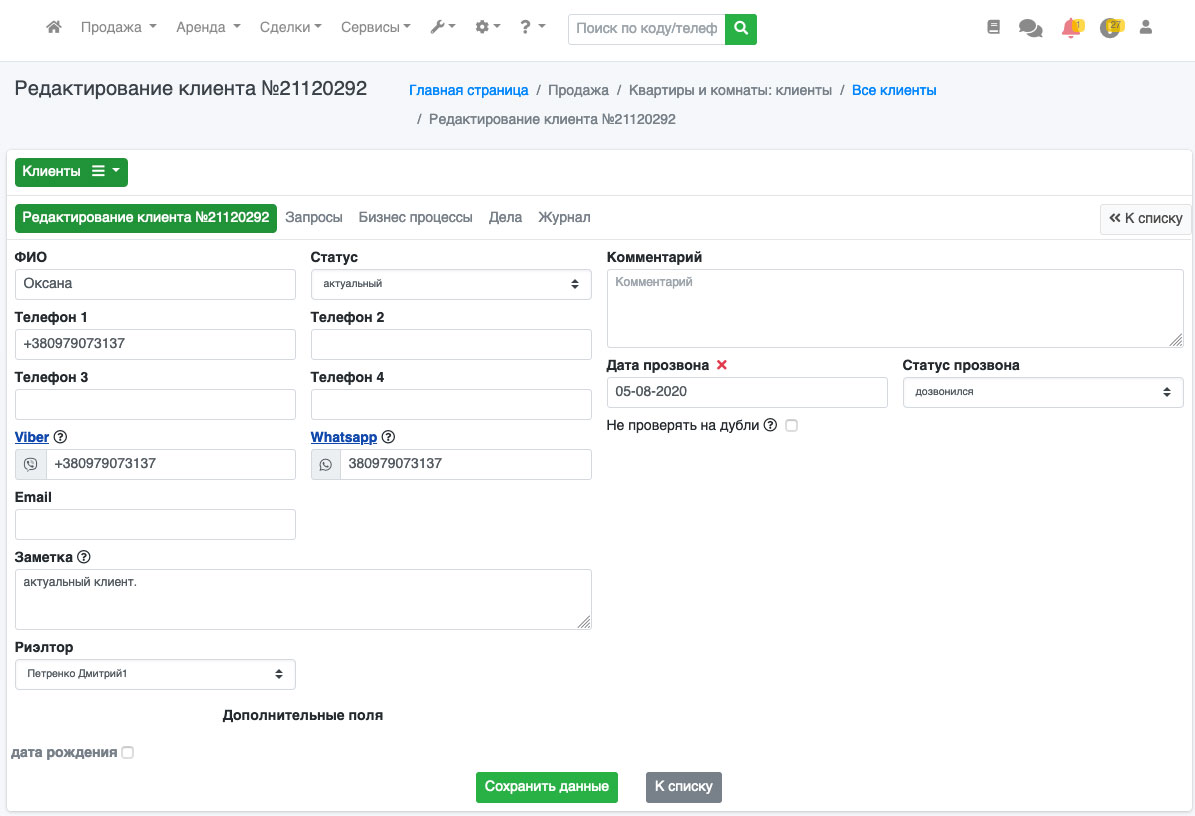The width and height of the screenshot is (1195, 816).
Task: Open the chat messages icon
Action: coord(1030,28)
